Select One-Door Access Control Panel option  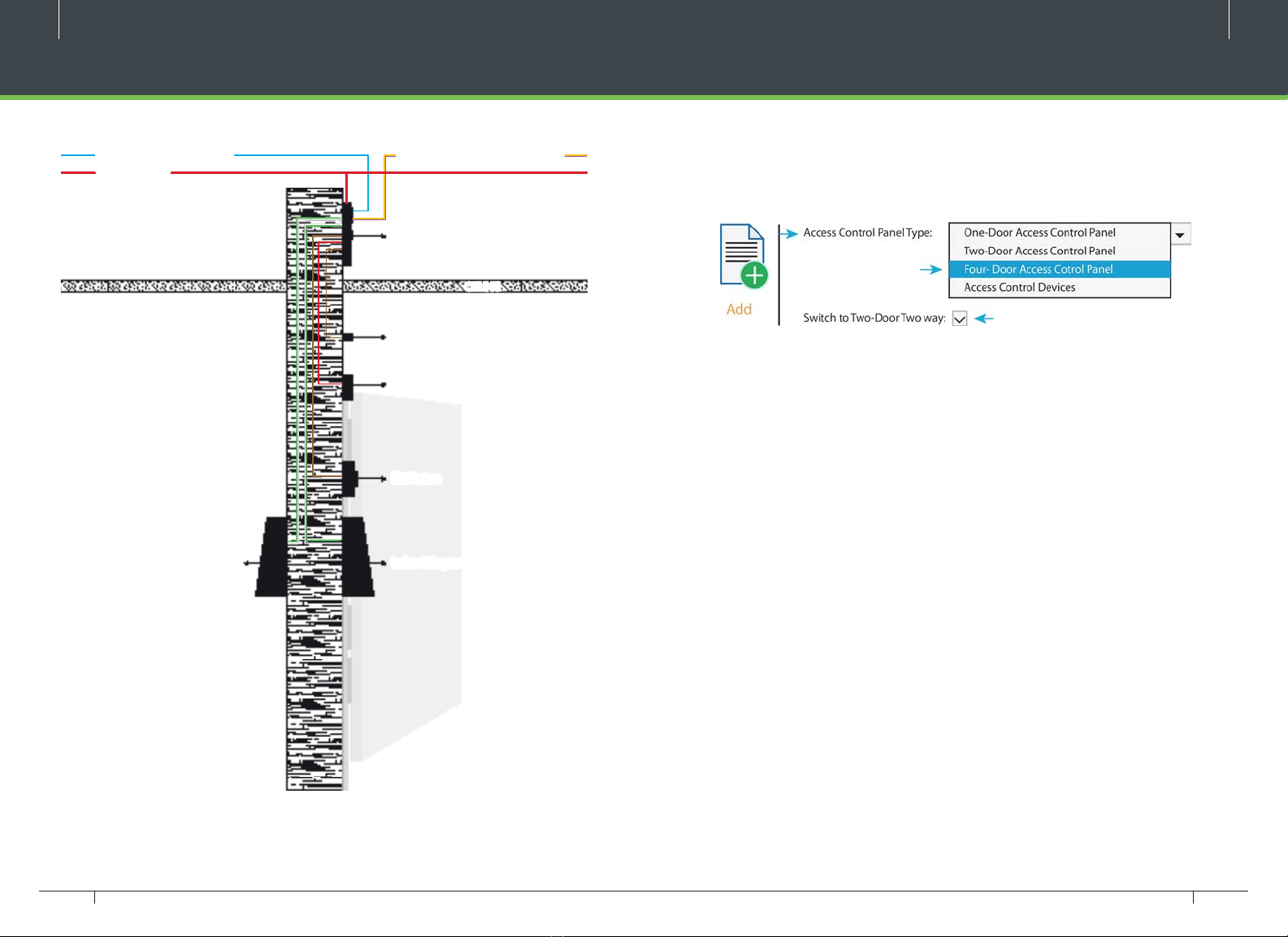[x=1060, y=232]
